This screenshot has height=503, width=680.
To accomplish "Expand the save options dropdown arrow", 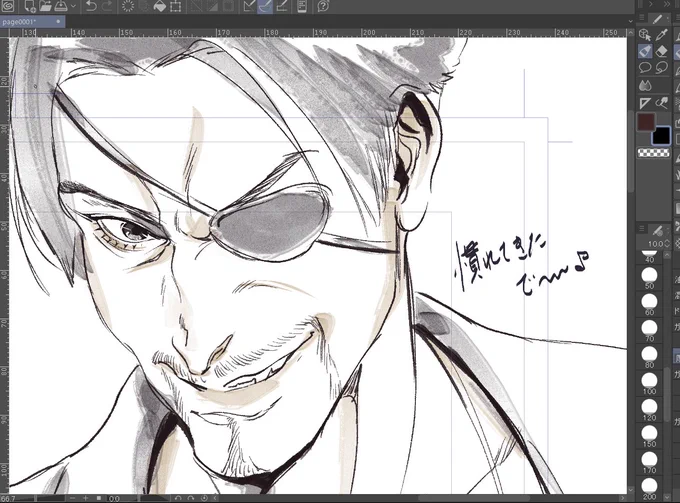I will [x=73, y=7].
